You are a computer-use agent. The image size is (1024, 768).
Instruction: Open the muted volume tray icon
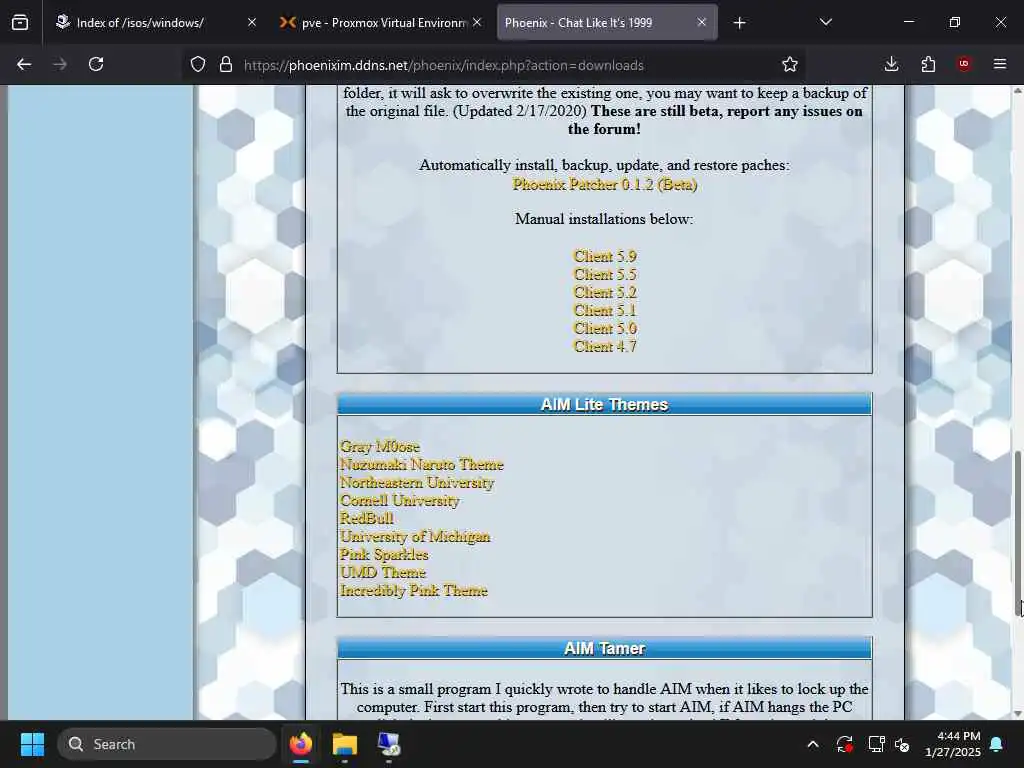point(903,744)
